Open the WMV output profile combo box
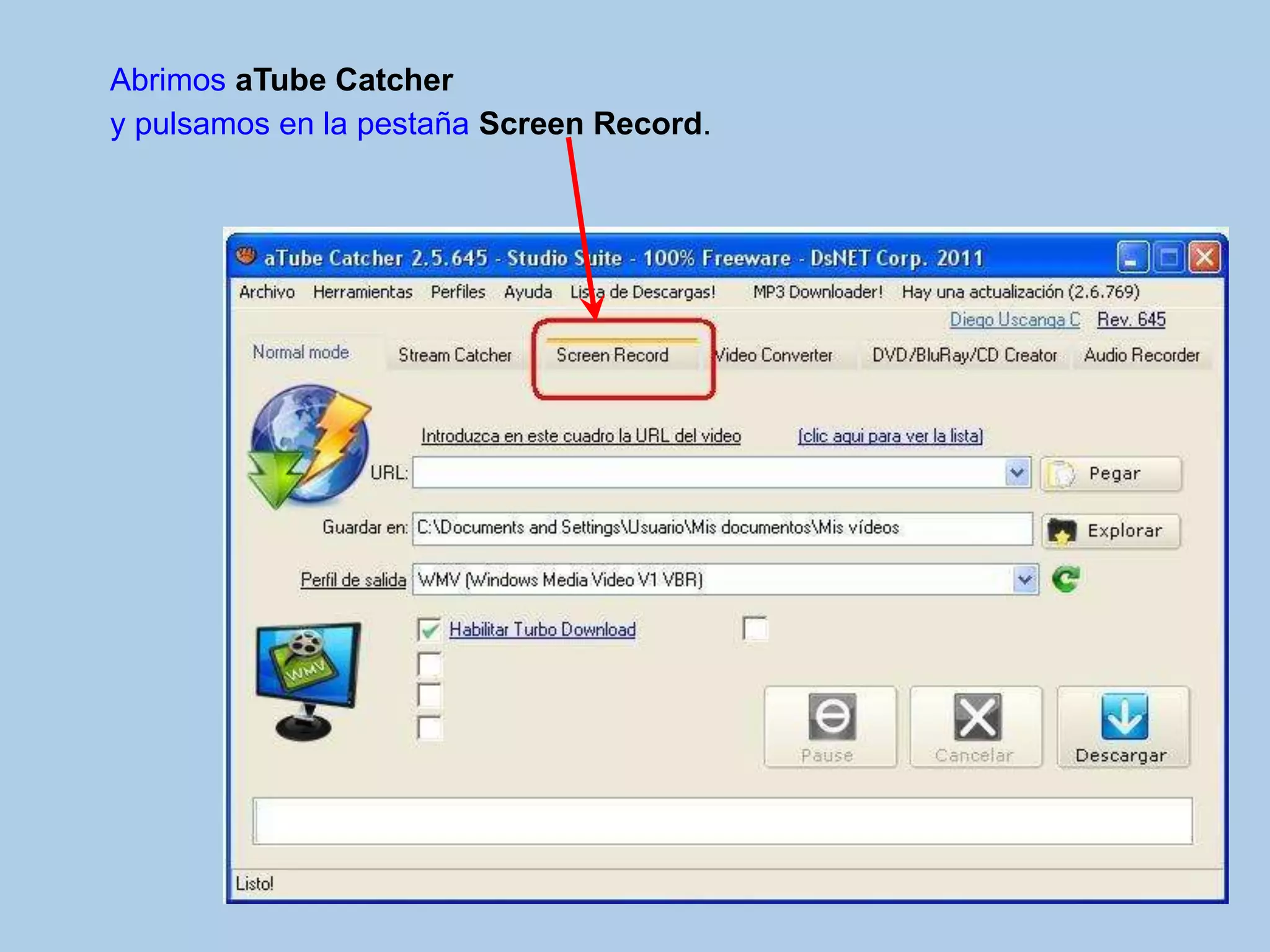Image resolution: width=1270 pixels, height=952 pixels. pos(725,580)
